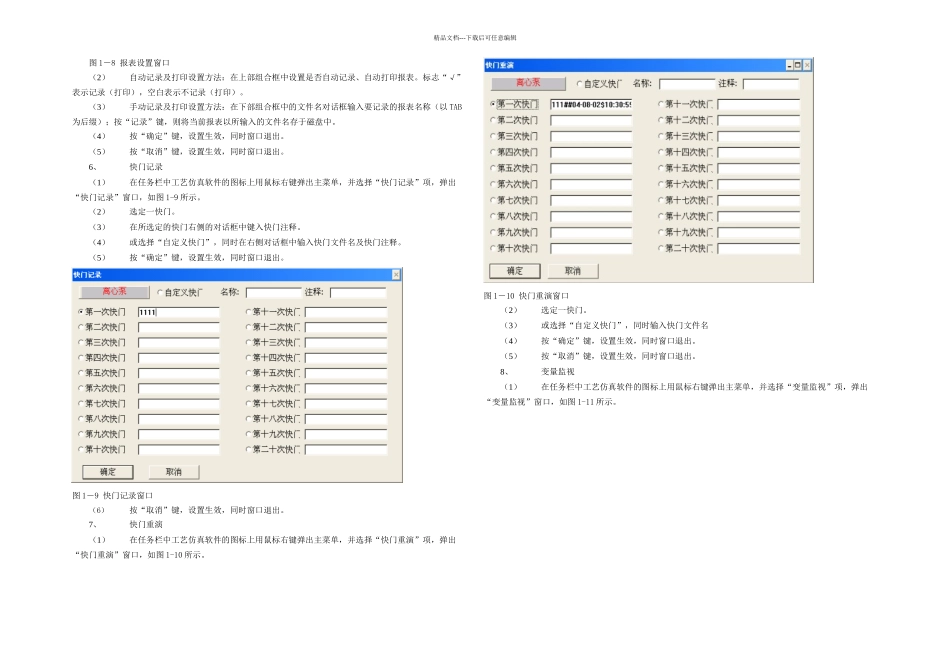950x672 pixels.
Task: Focus 第一次快门 field with timestamp in 快门重演
Action: [x=591, y=104]
